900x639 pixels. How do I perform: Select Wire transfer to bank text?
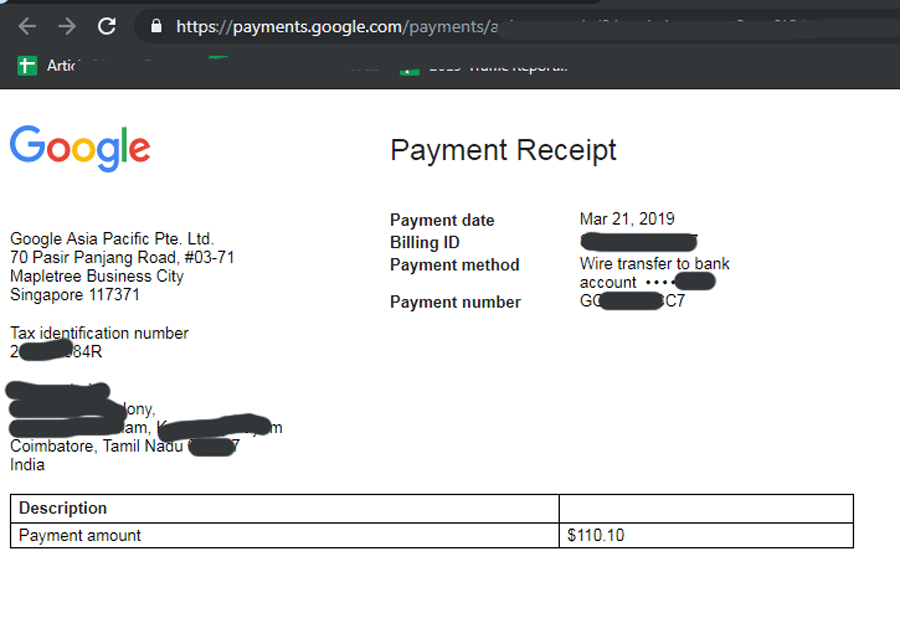click(654, 264)
